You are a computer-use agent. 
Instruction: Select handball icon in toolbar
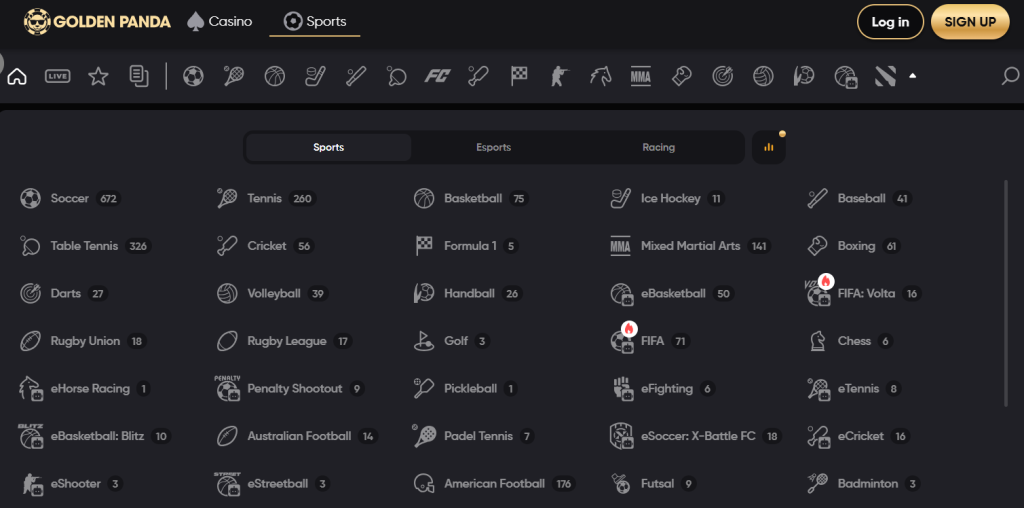[x=803, y=76]
